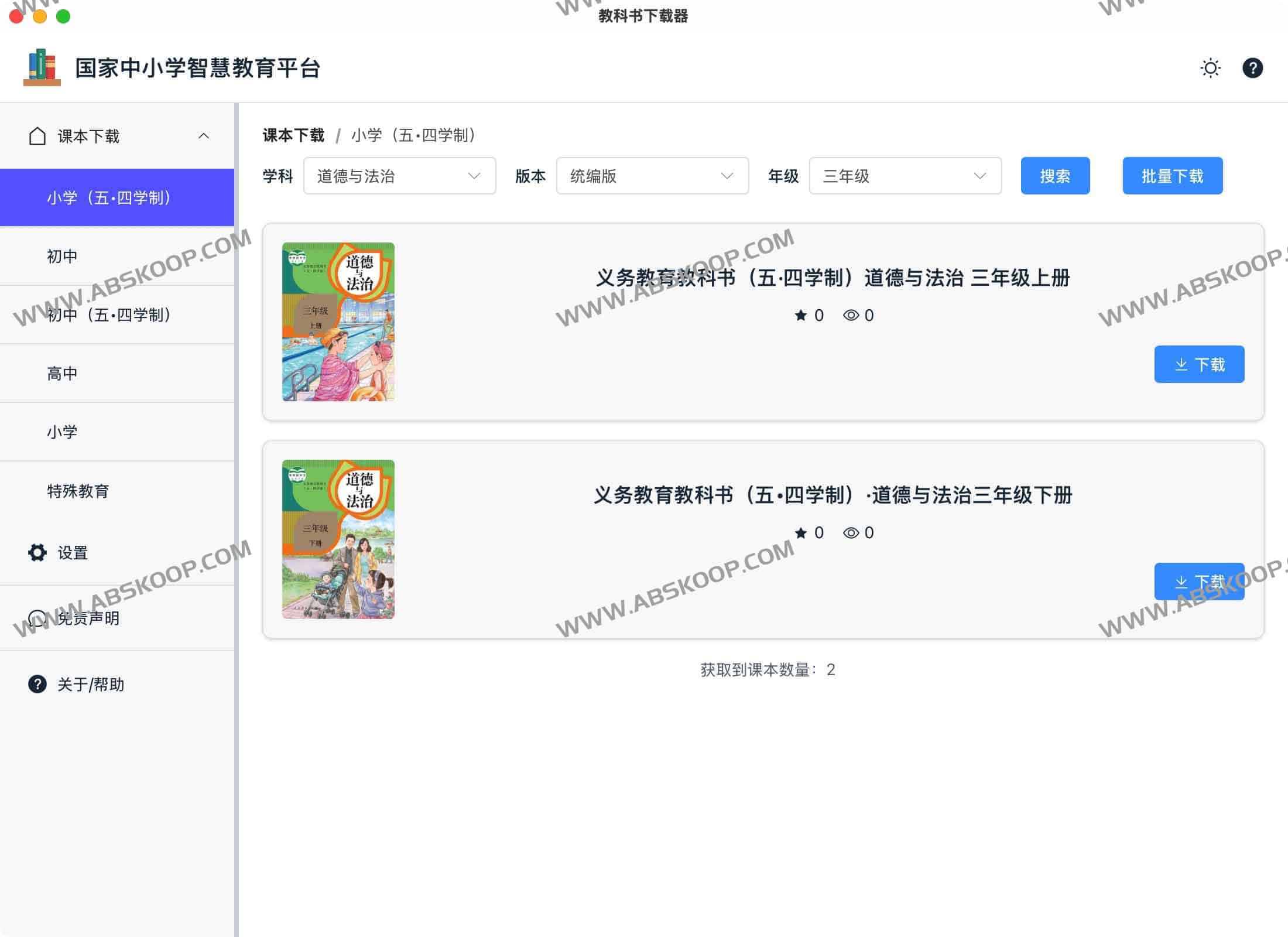Switch to 特殊教育 category
1288x937 pixels.
[x=78, y=492]
